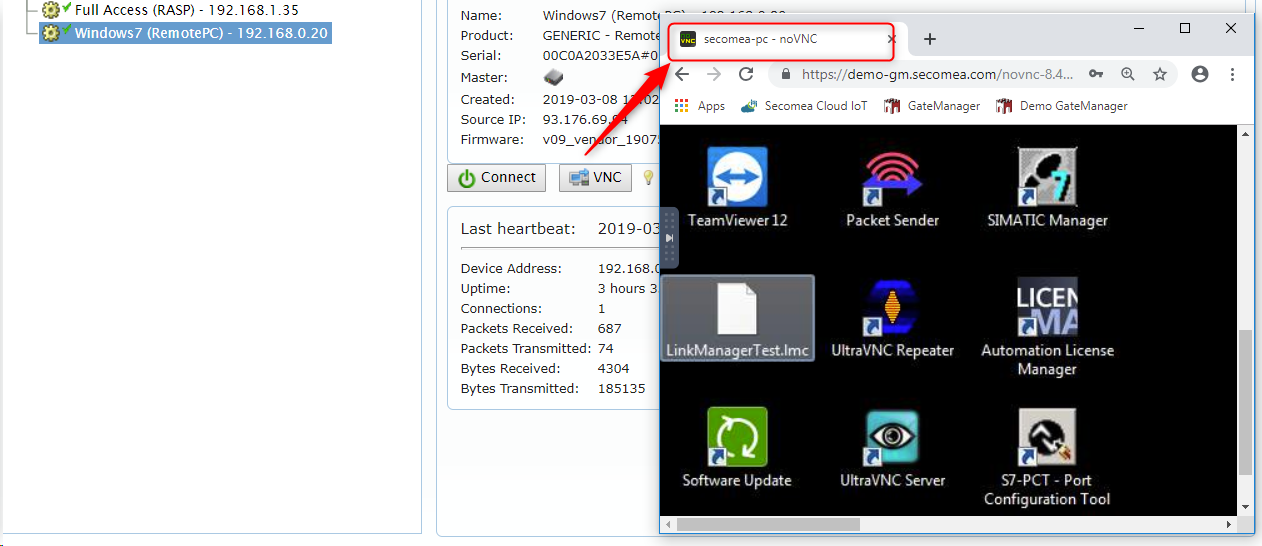Reload the noVNC page
The width and height of the screenshot is (1262, 546).
pos(746,74)
